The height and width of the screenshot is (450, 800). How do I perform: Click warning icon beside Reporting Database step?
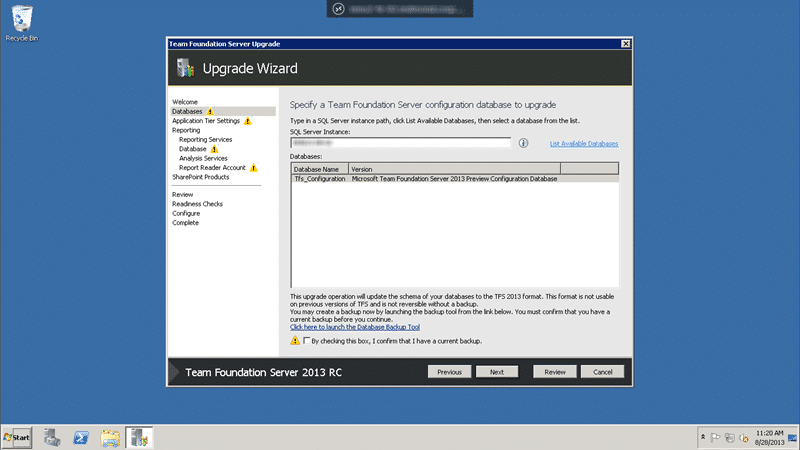click(214, 149)
